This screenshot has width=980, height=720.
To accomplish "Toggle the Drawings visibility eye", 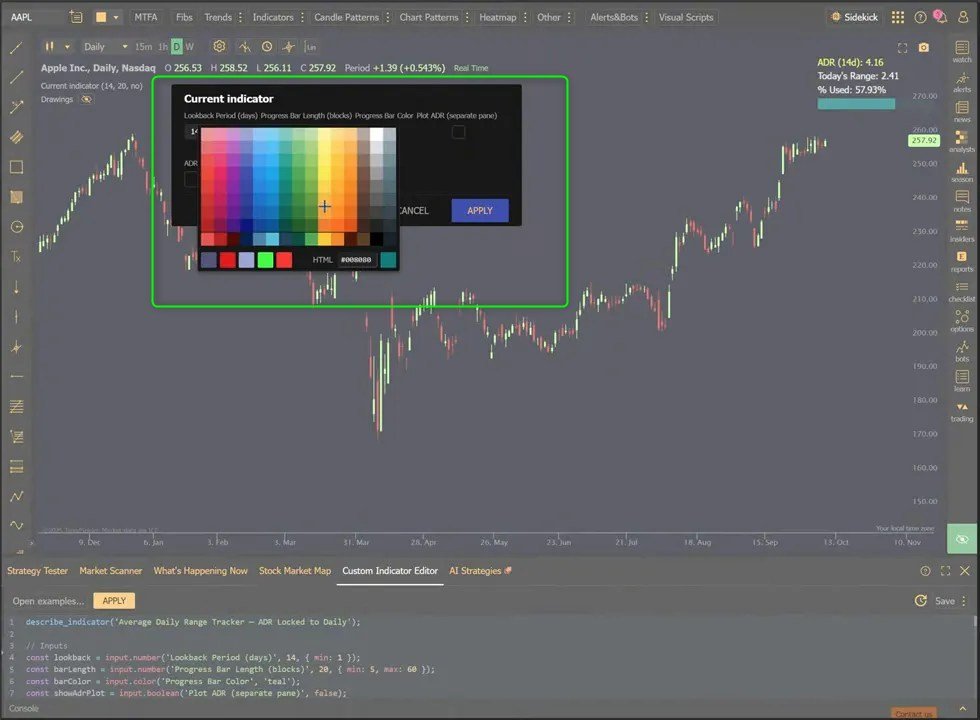I will [86, 99].
